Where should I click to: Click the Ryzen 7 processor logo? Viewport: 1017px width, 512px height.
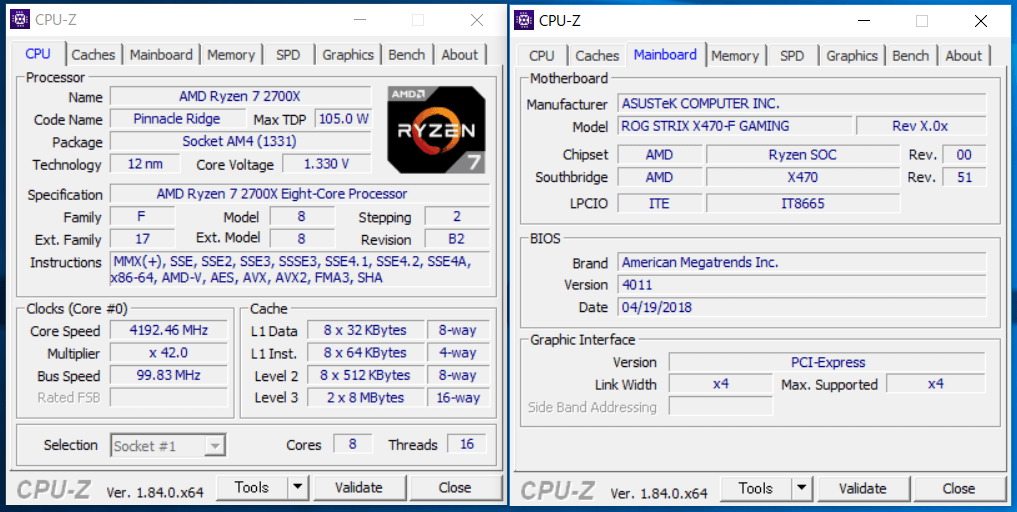pos(437,129)
